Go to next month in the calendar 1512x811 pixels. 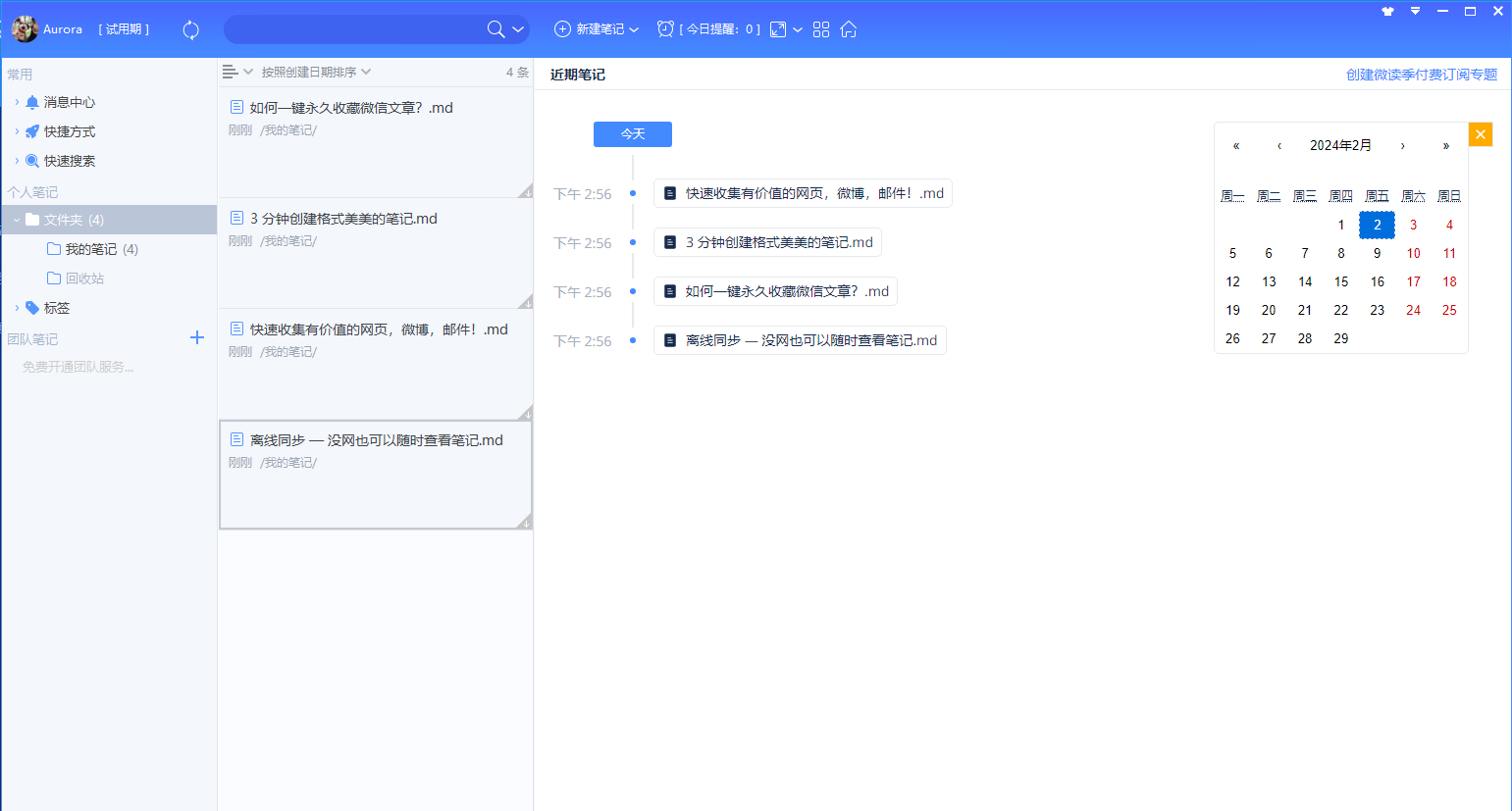tap(1403, 145)
